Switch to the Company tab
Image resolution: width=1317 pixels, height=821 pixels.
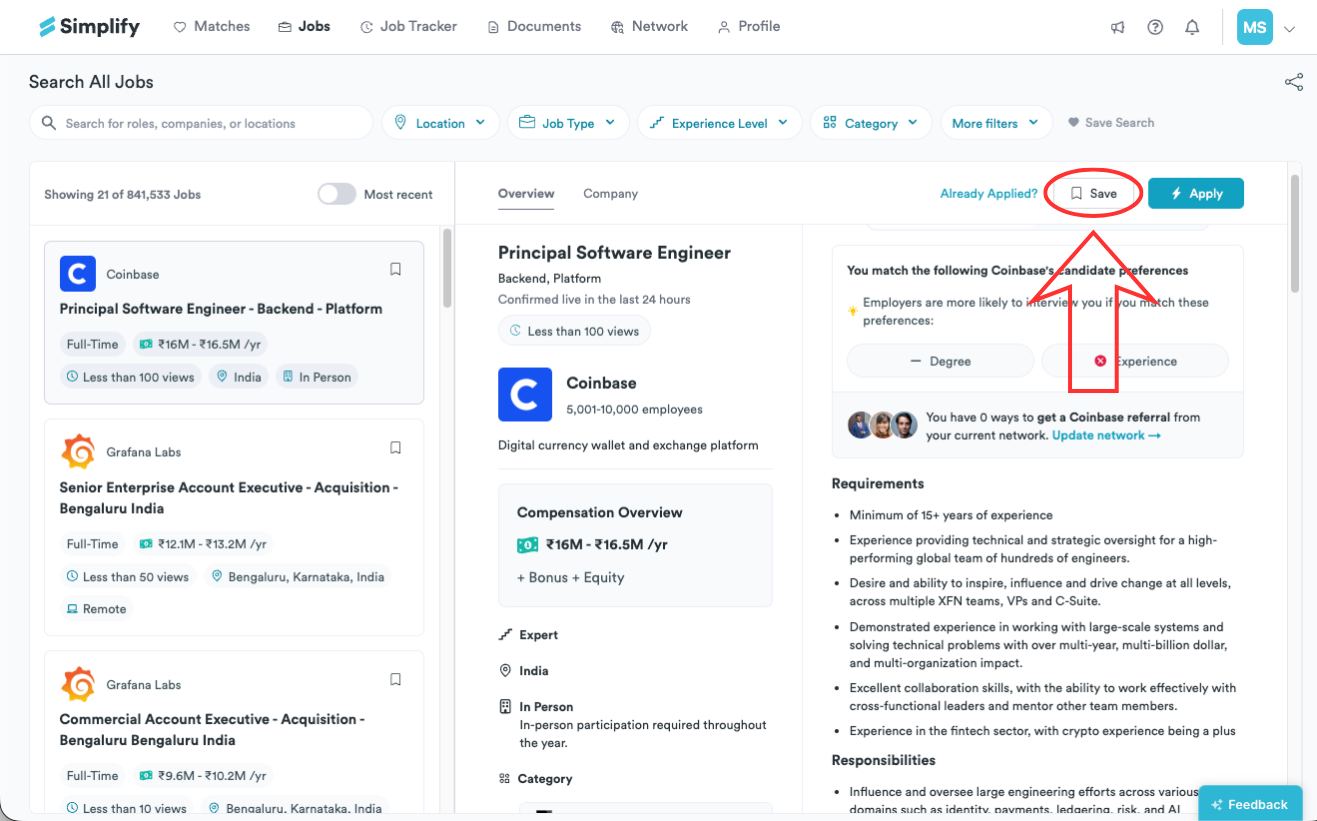(610, 194)
